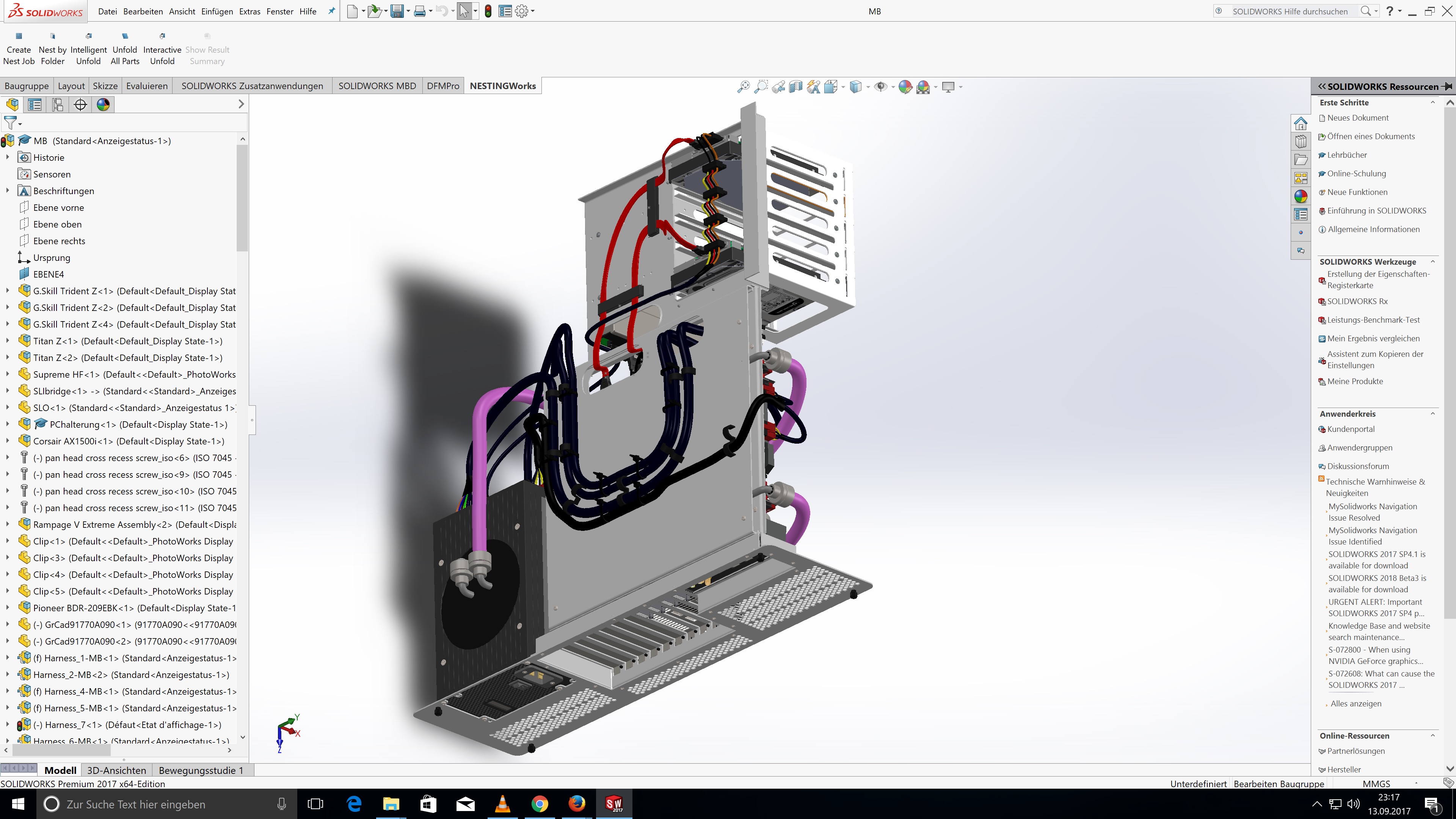Collapse the Erste Schritte section
This screenshot has height=819, width=1456.
point(1433,102)
